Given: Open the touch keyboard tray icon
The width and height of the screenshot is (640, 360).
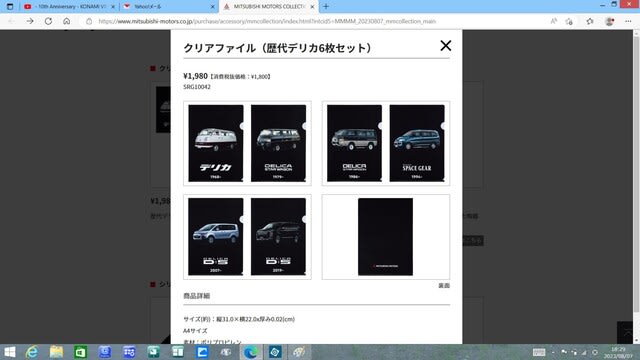Looking at the screenshot, I should 539,352.
